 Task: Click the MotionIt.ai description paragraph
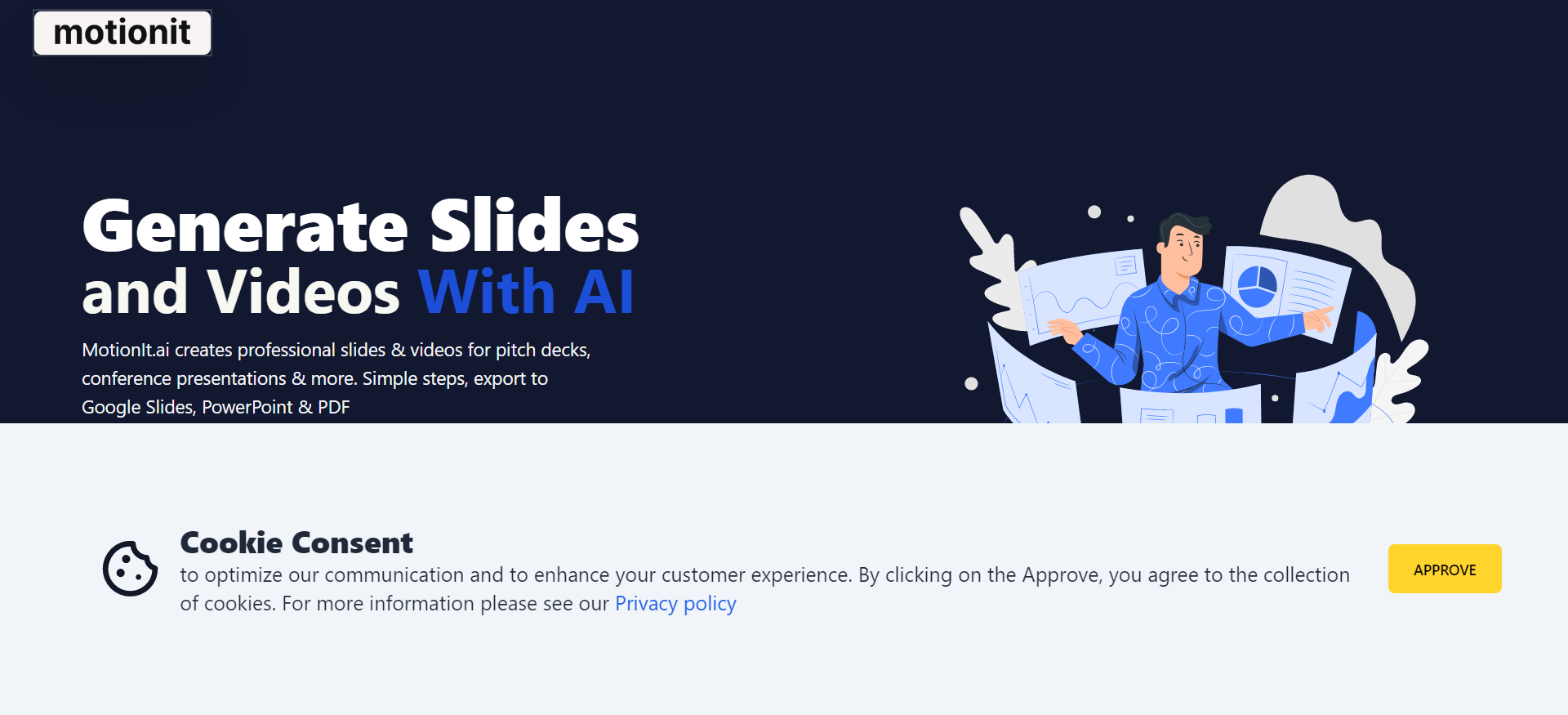pos(336,378)
